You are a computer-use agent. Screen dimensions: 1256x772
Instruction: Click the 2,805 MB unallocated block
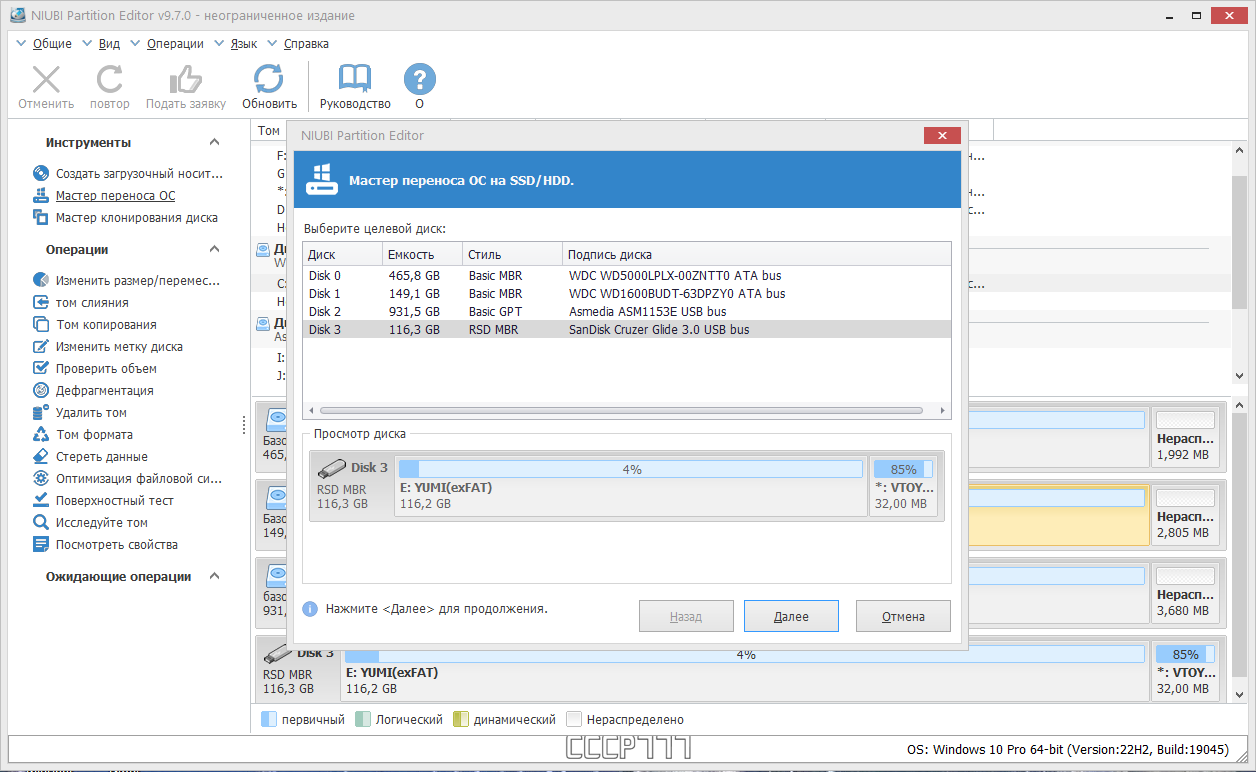tap(1186, 514)
